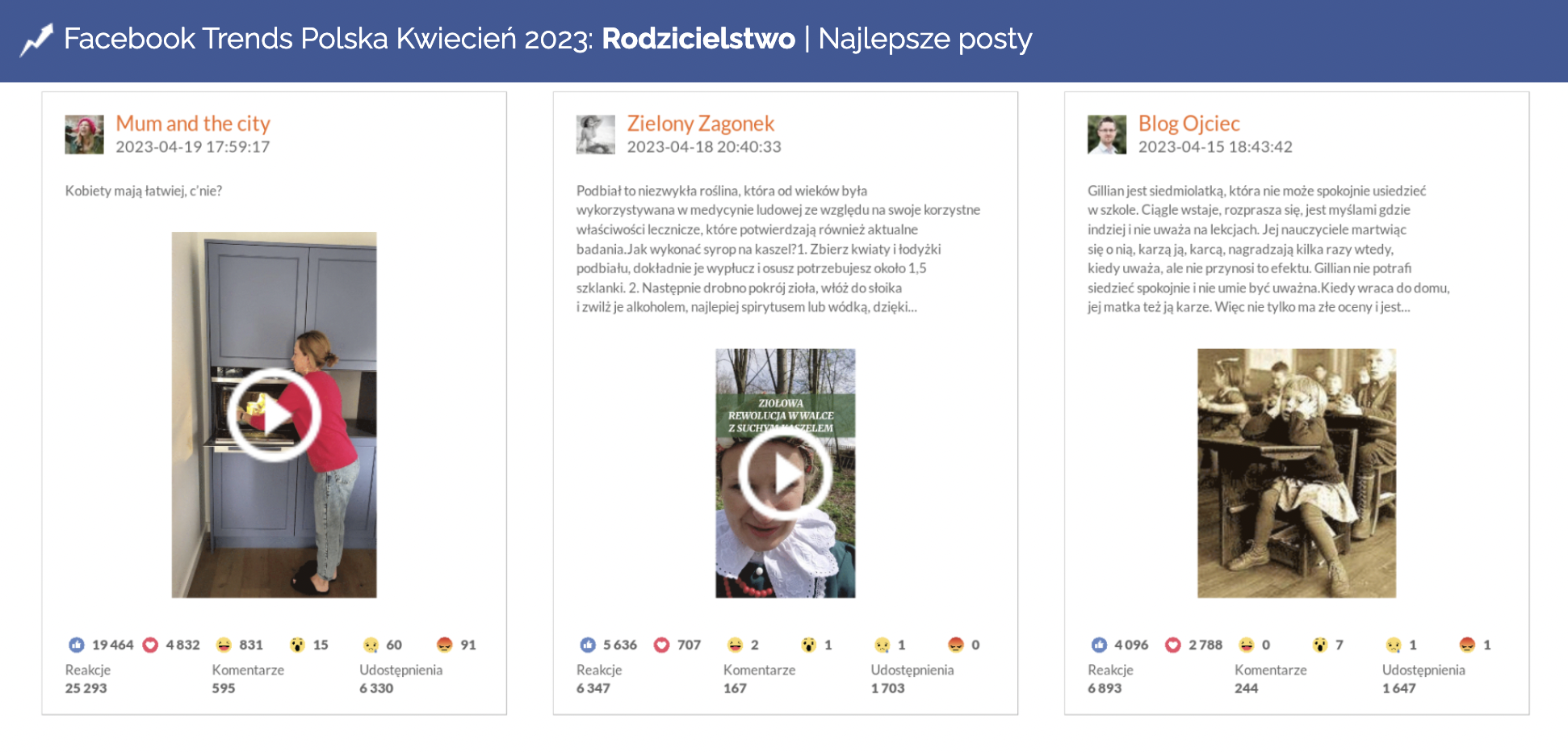Open the Zielony Zagonek page link
Image resolution: width=1568 pixels, height=753 pixels.
pyautogui.click(x=700, y=124)
